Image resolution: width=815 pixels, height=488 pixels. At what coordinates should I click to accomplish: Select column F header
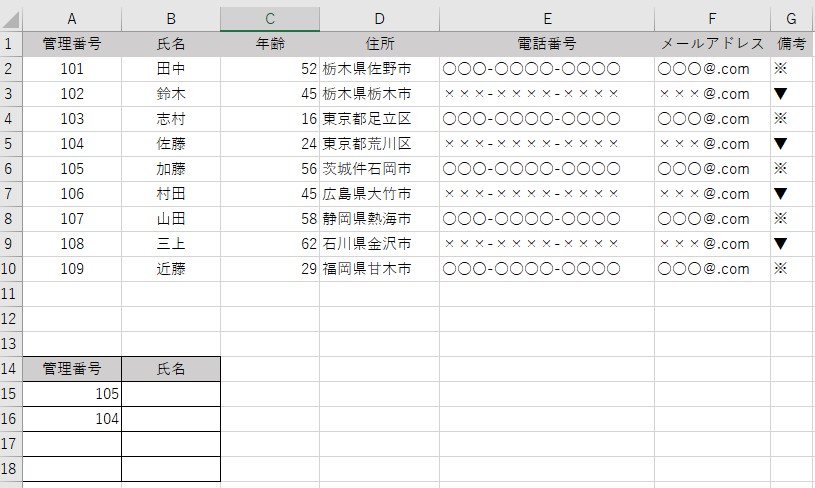(713, 19)
